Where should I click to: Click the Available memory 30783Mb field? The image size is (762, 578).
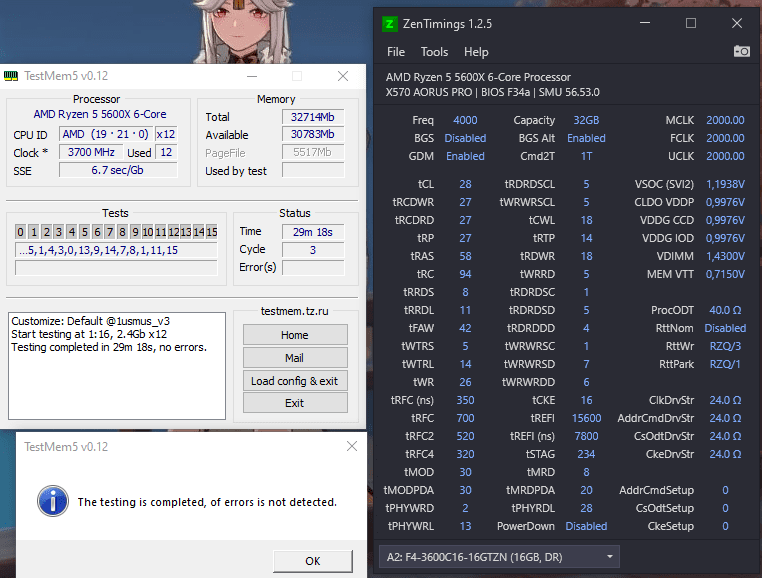click(x=313, y=134)
